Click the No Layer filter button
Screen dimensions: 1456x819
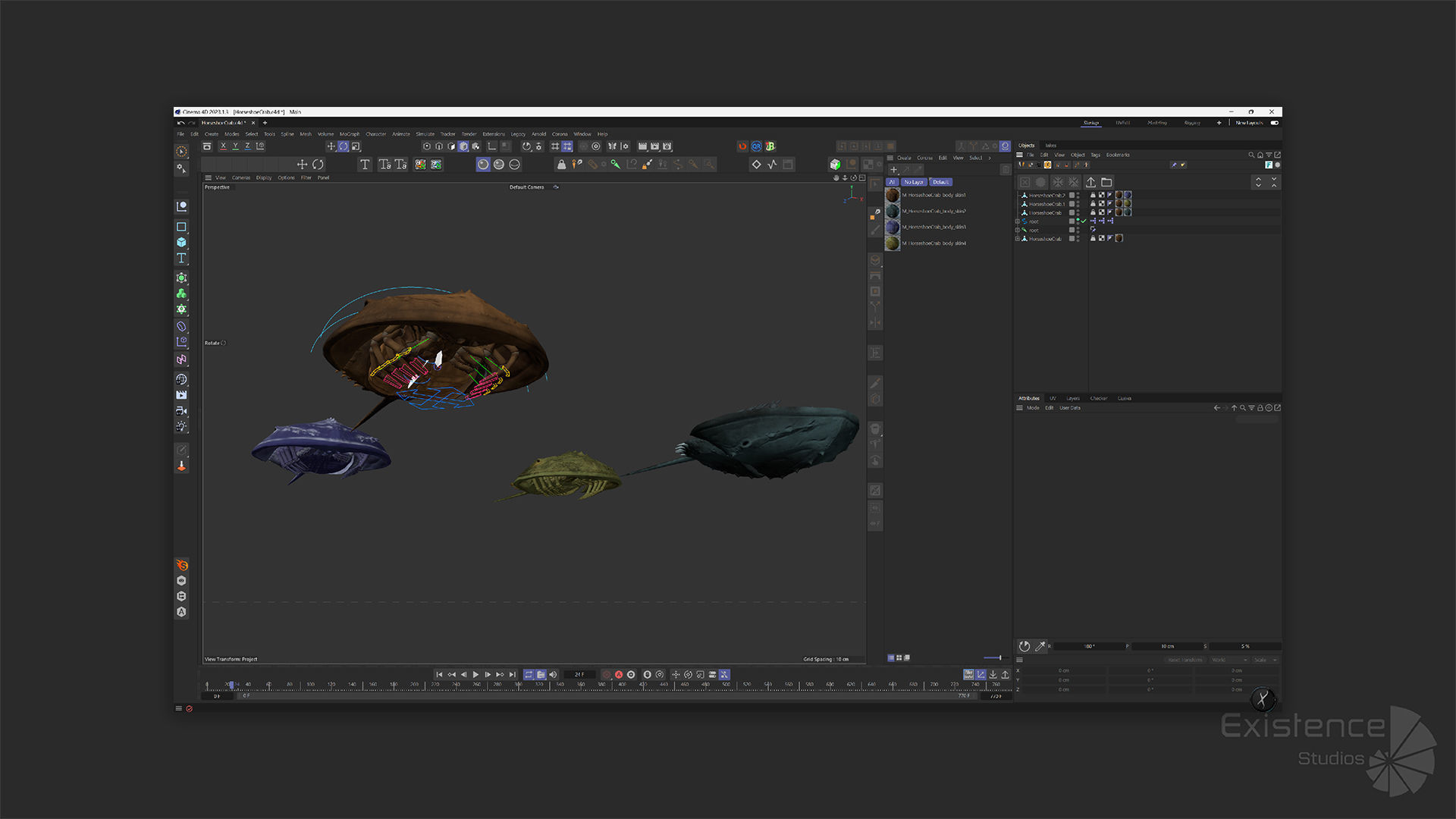(x=913, y=182)
